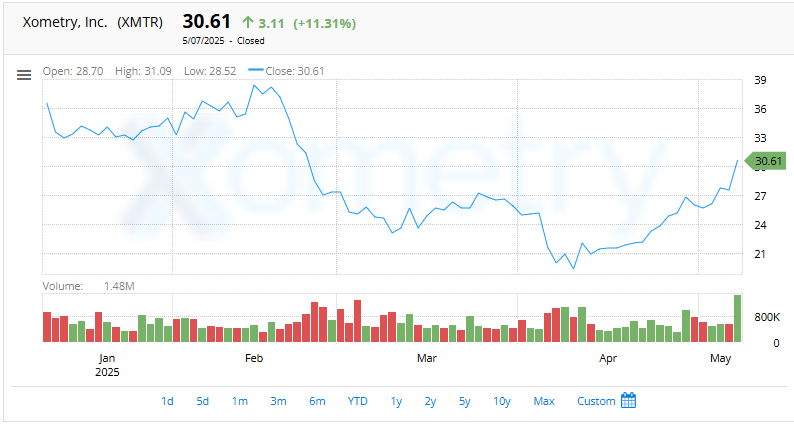Choose the 5y time range

tap(464, 401)
